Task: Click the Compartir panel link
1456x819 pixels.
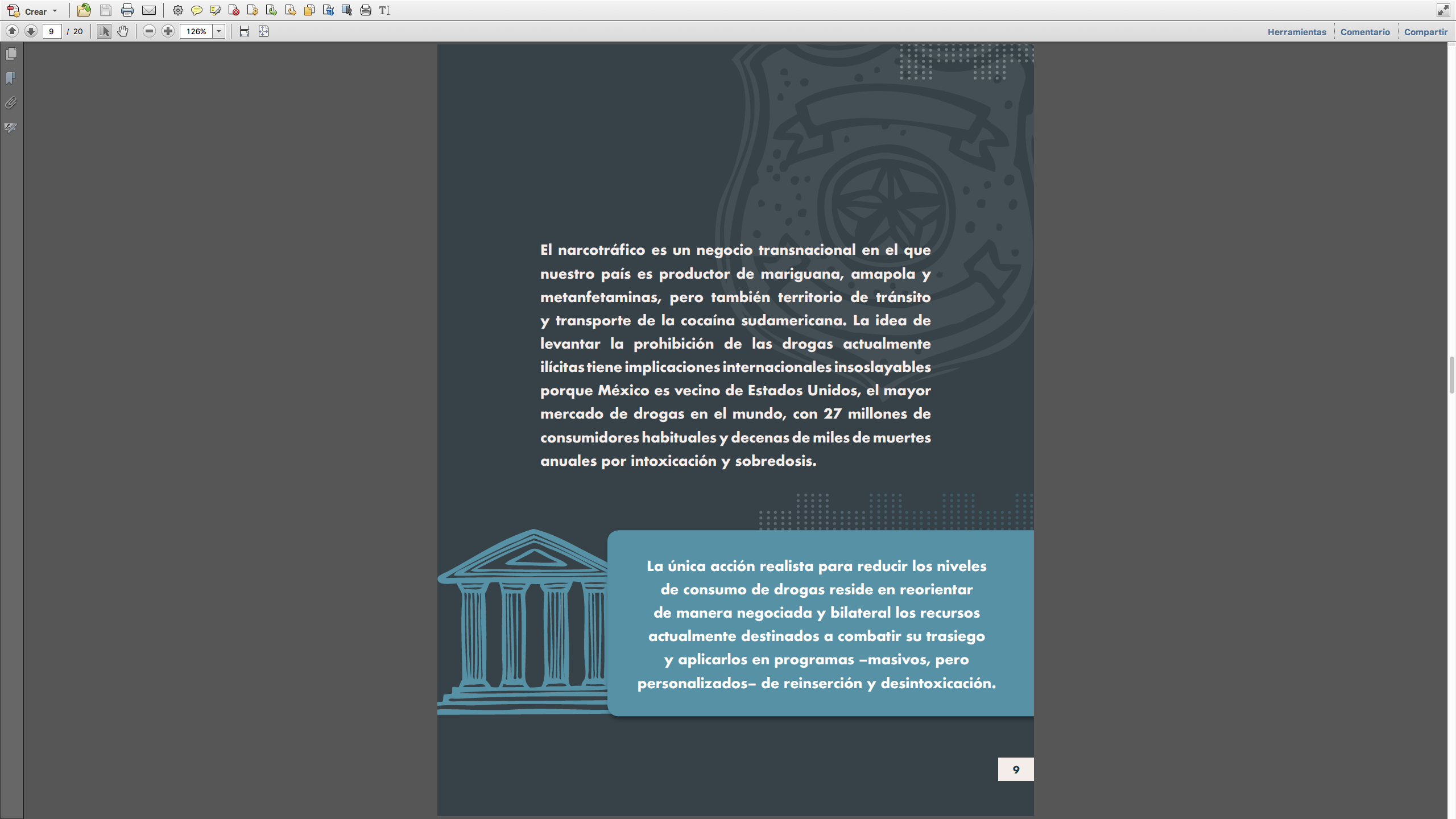Action: pyautogui.click(x=1425, y=32)
